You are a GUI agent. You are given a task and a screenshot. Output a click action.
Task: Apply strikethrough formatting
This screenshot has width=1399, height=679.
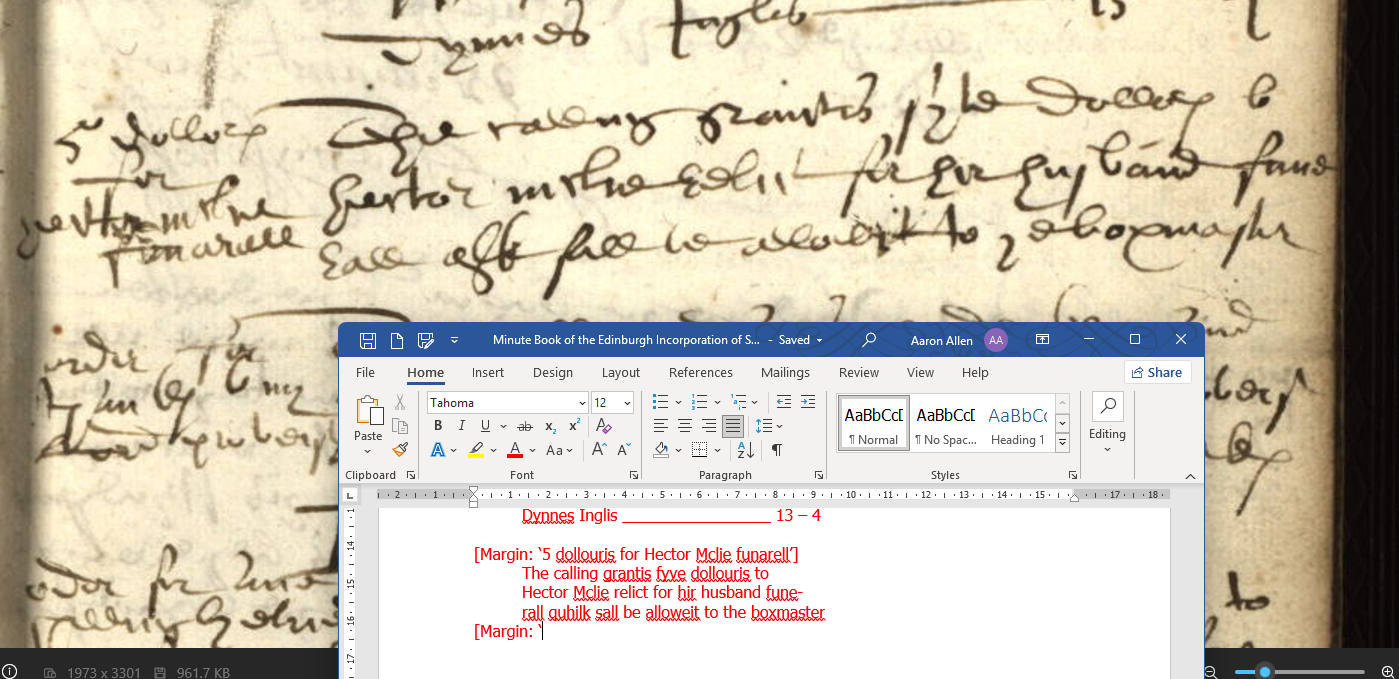pos(525,426)
